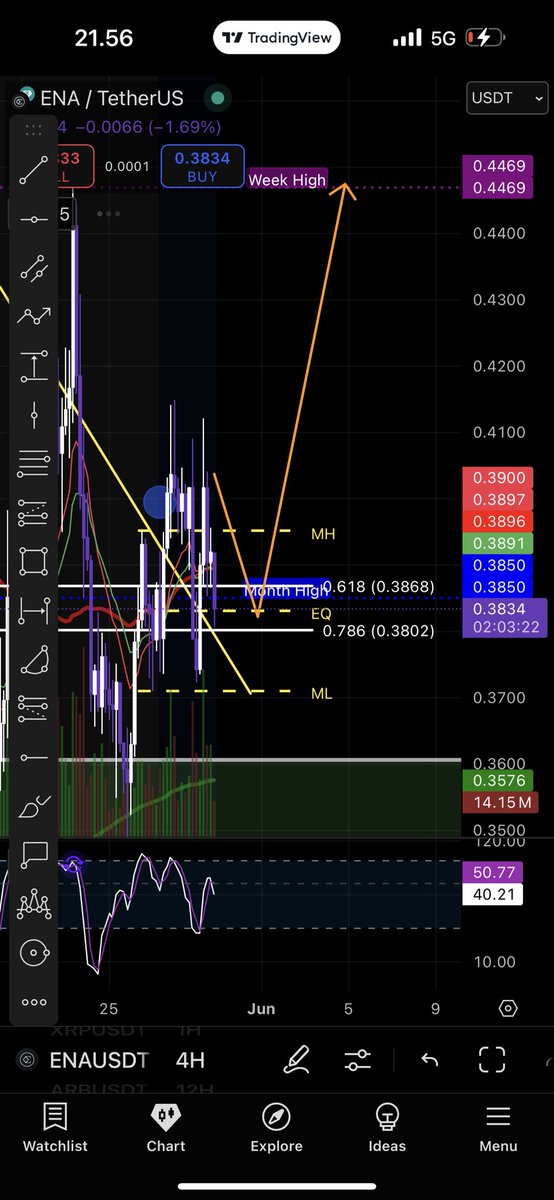554x1200 pixels.
Task: Select the Arc curve drawing tool
Action: (34, 659)
